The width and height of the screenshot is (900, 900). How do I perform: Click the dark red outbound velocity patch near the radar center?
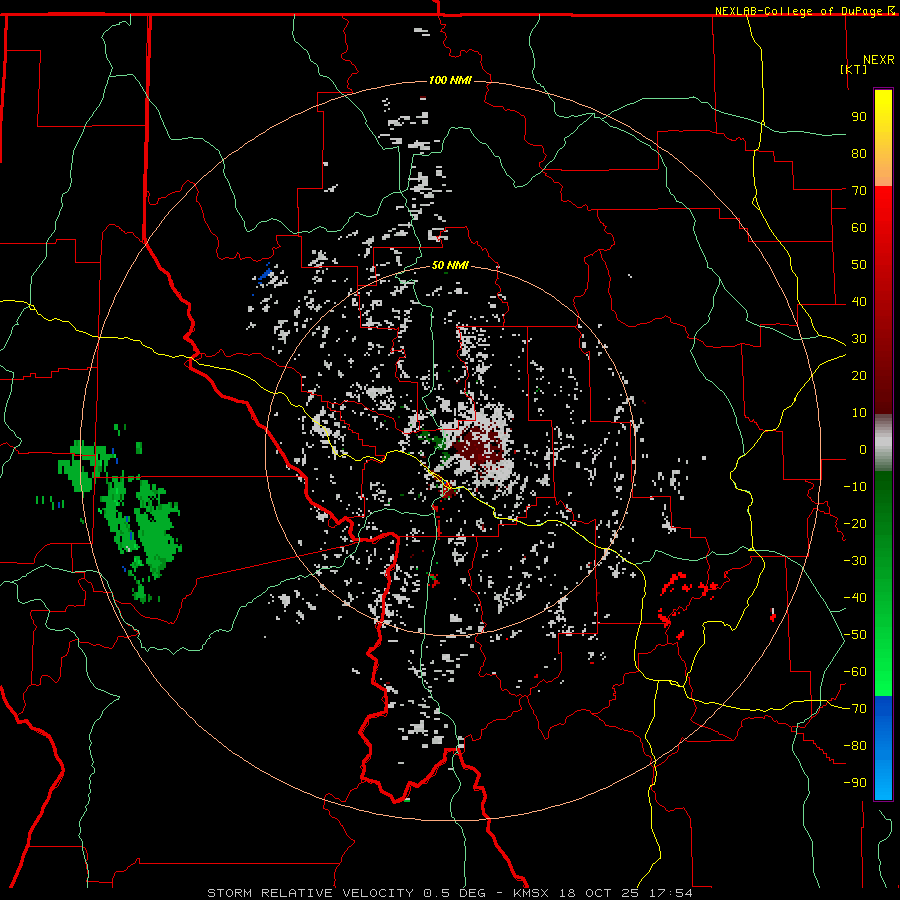click(478, 445)
